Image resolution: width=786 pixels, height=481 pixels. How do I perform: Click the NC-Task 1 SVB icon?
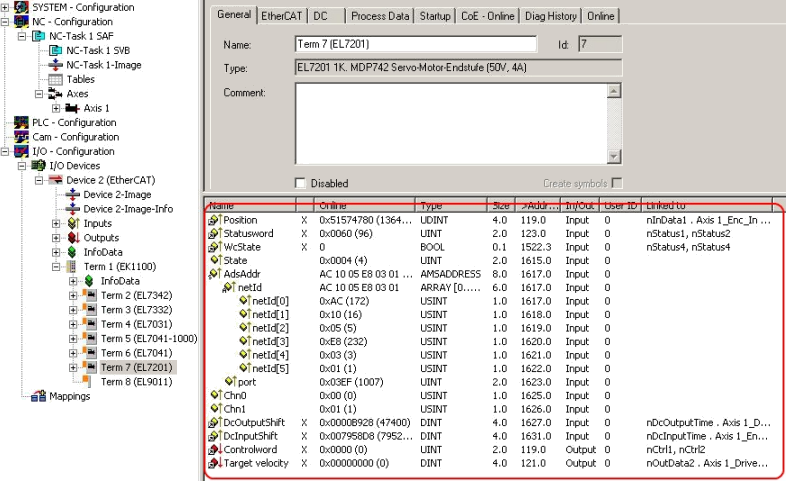56,51
